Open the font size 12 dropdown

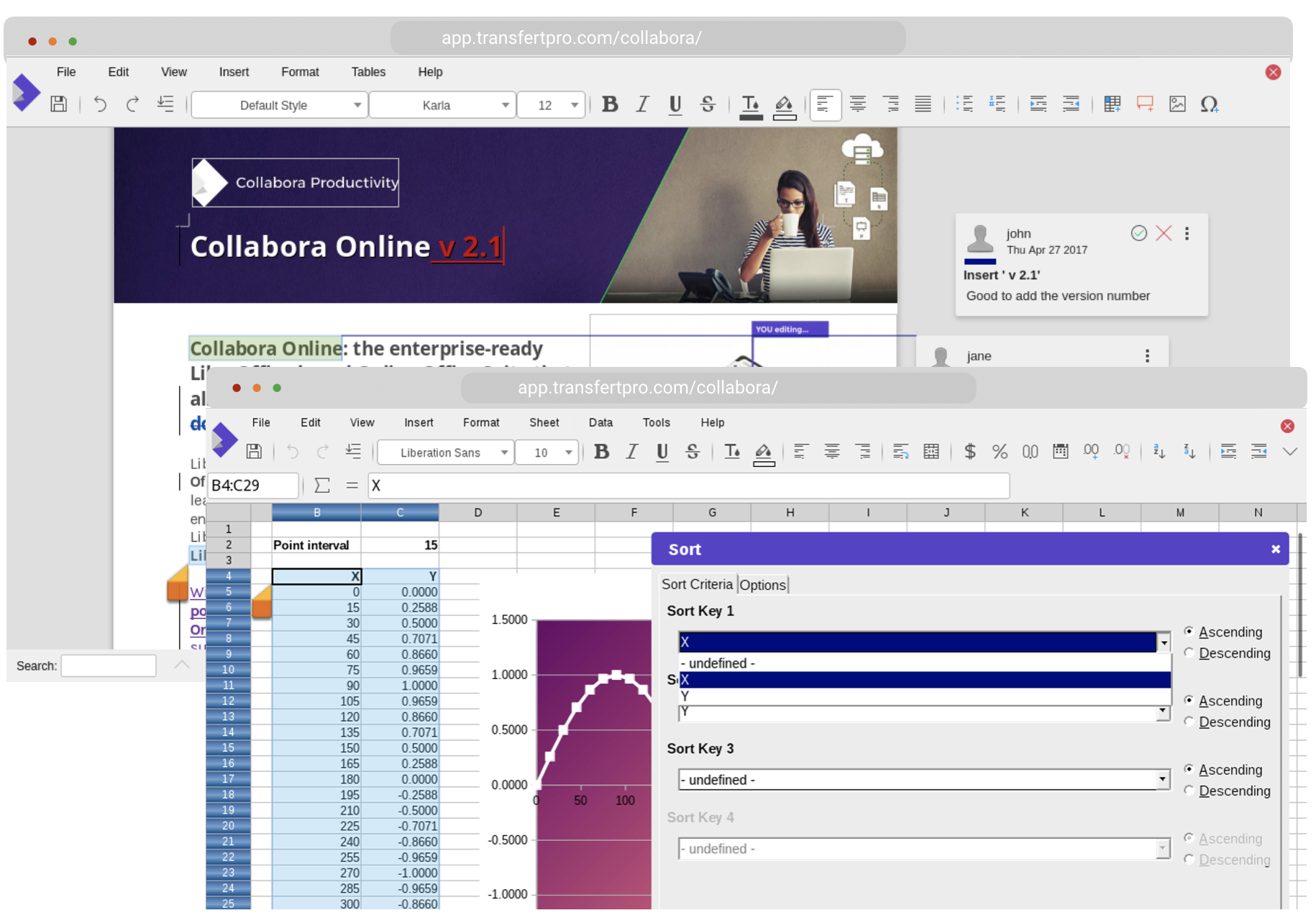pyautogui.click(x=551, y=105)
